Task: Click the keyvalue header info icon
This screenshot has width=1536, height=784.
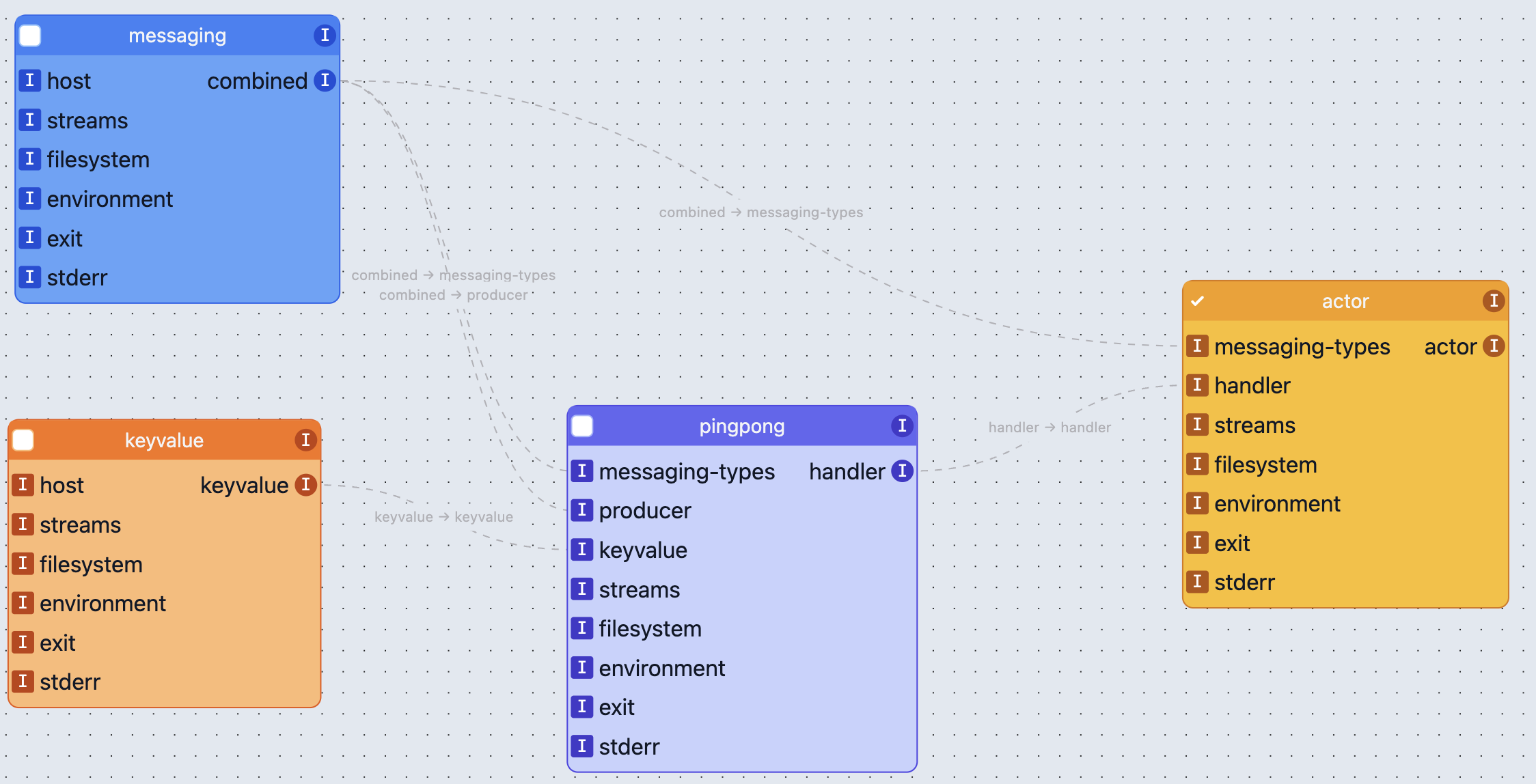Action: [305, 440]
